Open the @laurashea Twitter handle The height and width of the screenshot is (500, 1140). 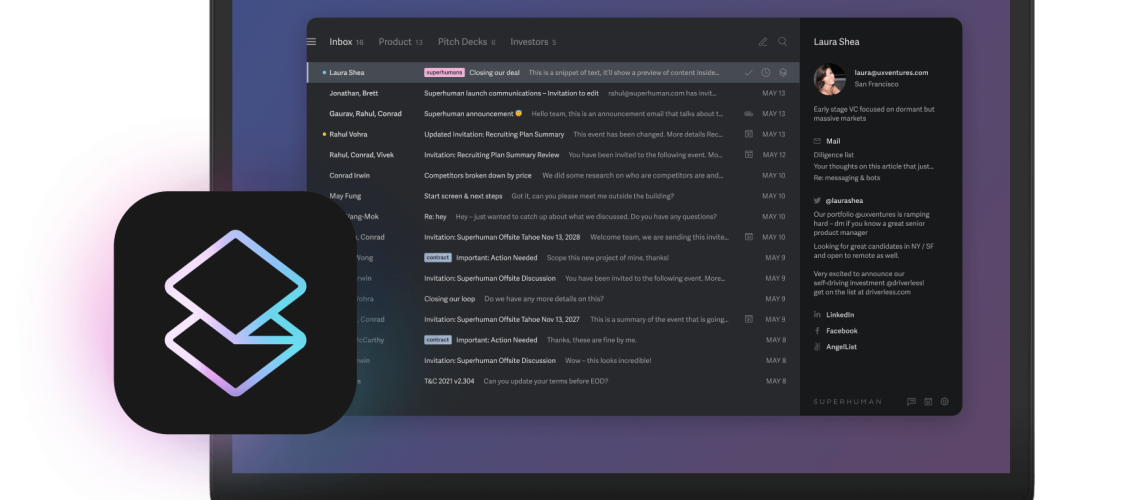[844, 201]
